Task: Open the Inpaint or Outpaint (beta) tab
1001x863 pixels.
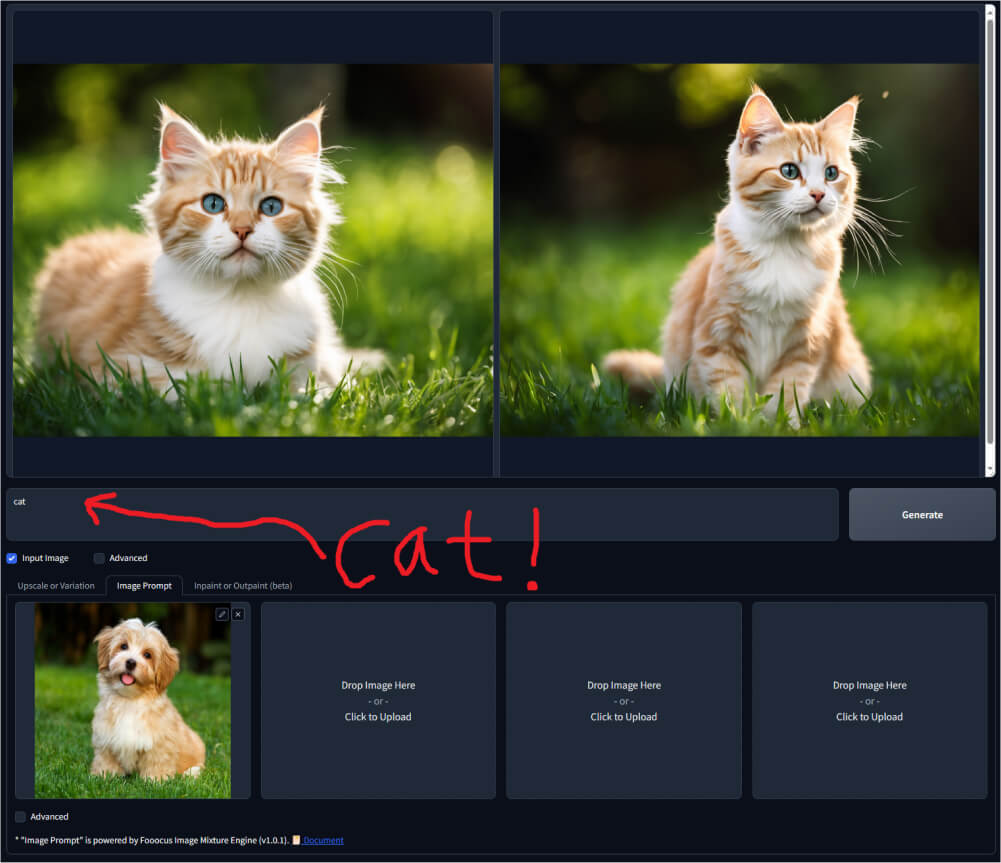Action: point(243,585)
